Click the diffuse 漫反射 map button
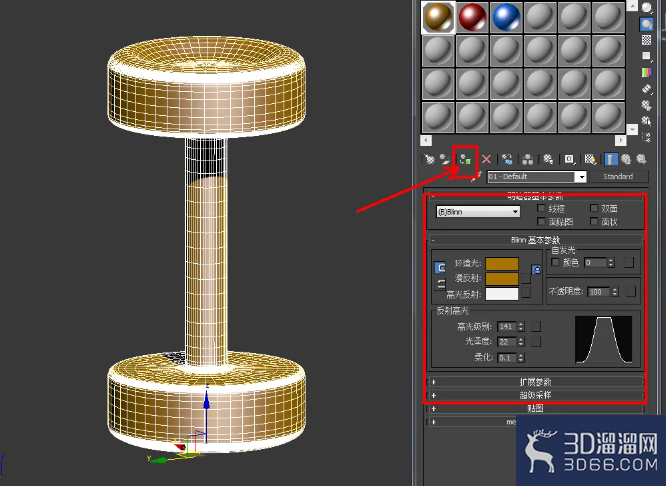 pyautogui.click(x=526, y=278)
